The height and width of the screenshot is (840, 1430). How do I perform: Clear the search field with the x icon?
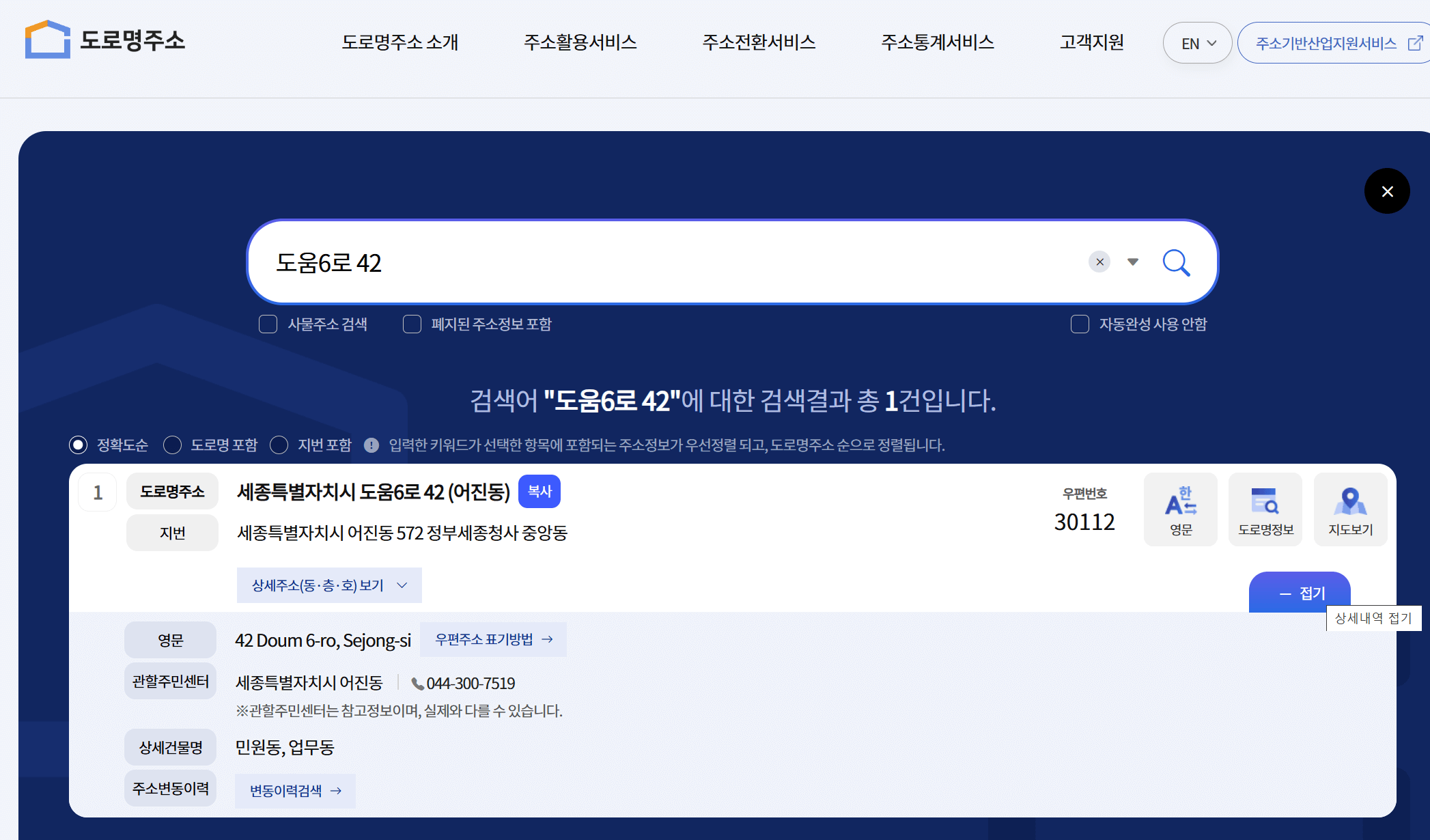[x=1099, y=262]
